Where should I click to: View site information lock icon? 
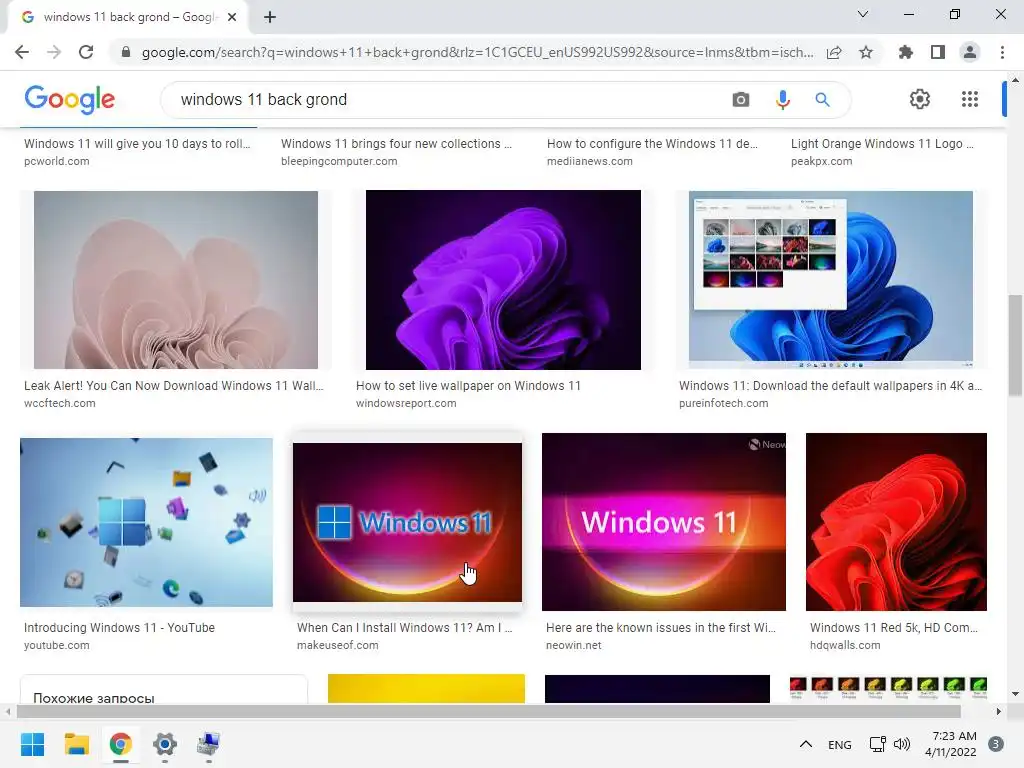(x=126, y=52)
